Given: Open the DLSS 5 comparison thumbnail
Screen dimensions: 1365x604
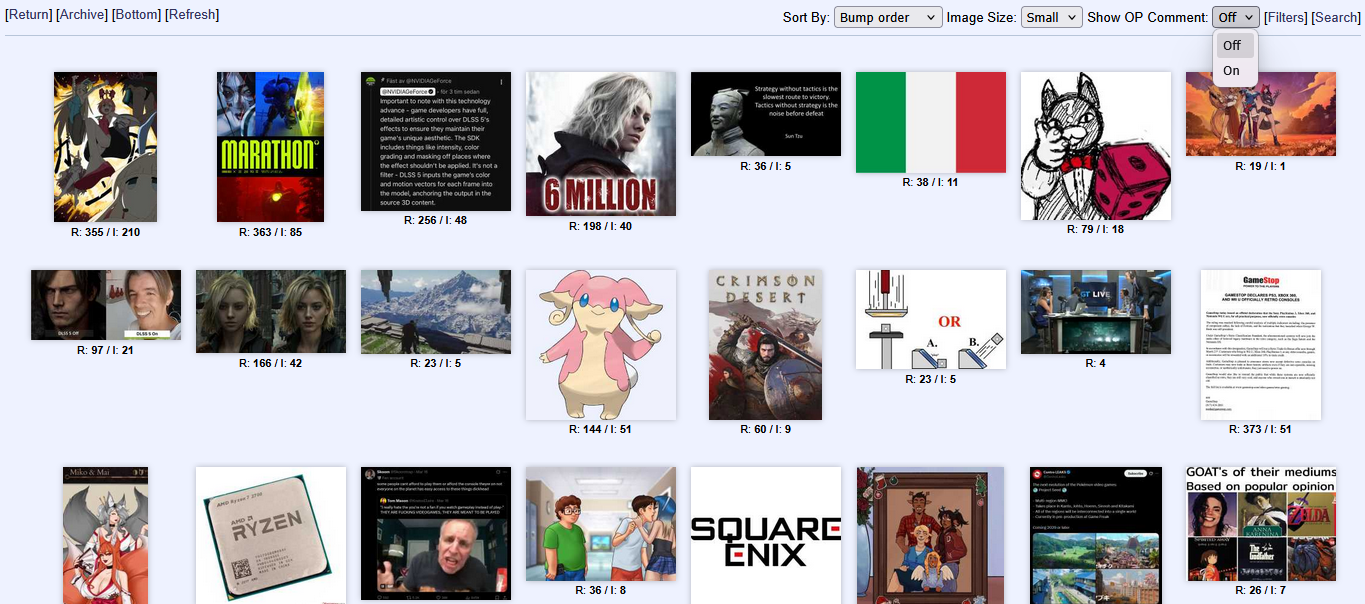Looking at the screenshot, I should coord(106,305).
